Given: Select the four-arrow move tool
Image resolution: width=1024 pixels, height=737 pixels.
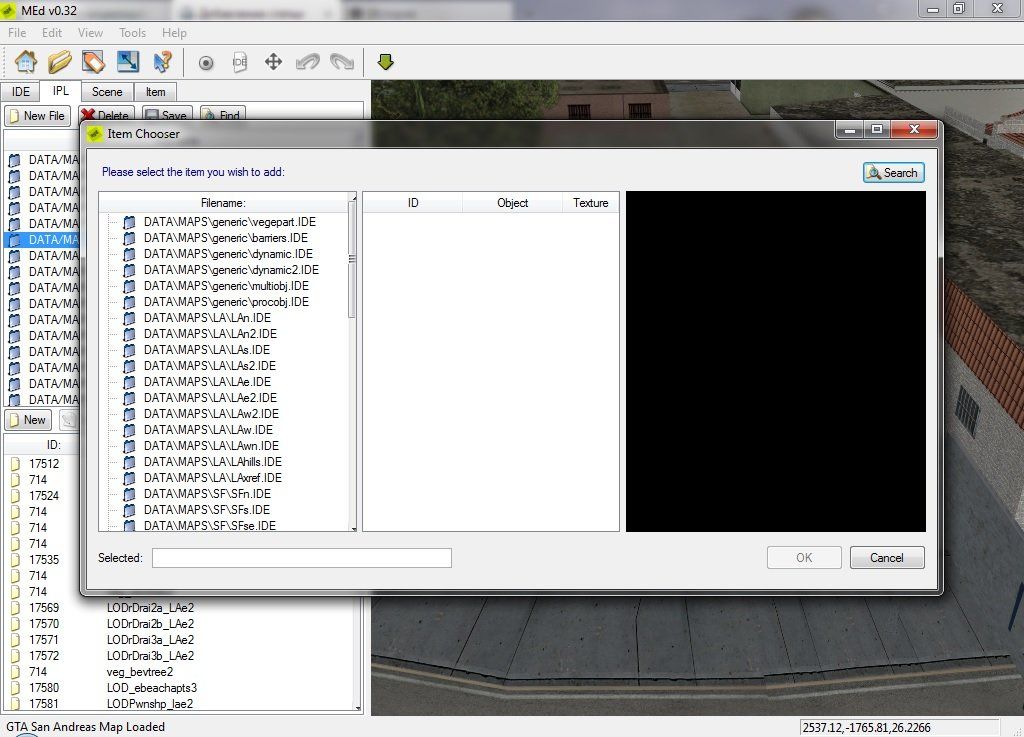Looking at the screenshot, I should (x=274, y=62).
